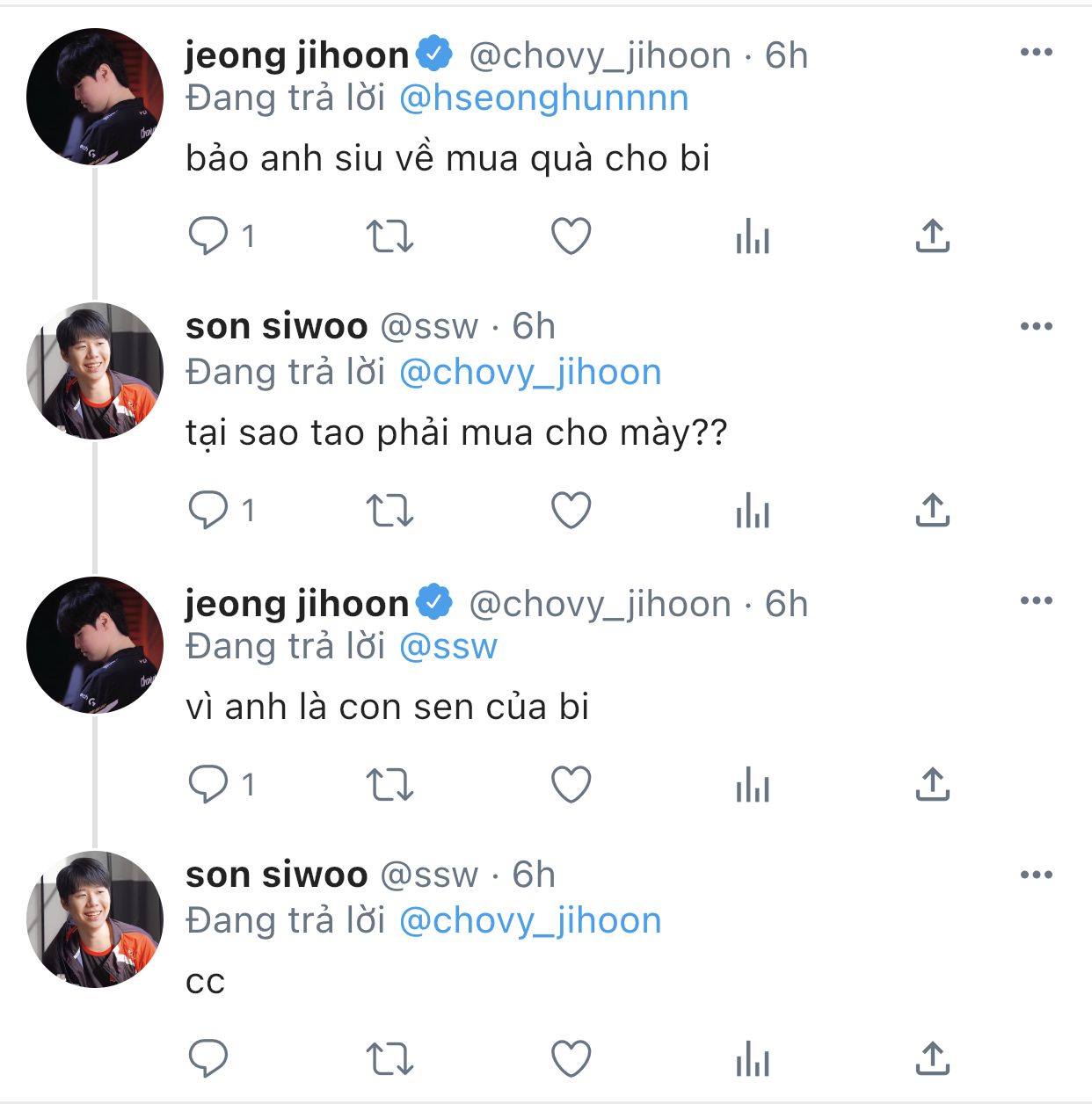Open the @hseonghunnnn mention link
Viewport: 1092px width, 1104px height.
click(544, 98)
